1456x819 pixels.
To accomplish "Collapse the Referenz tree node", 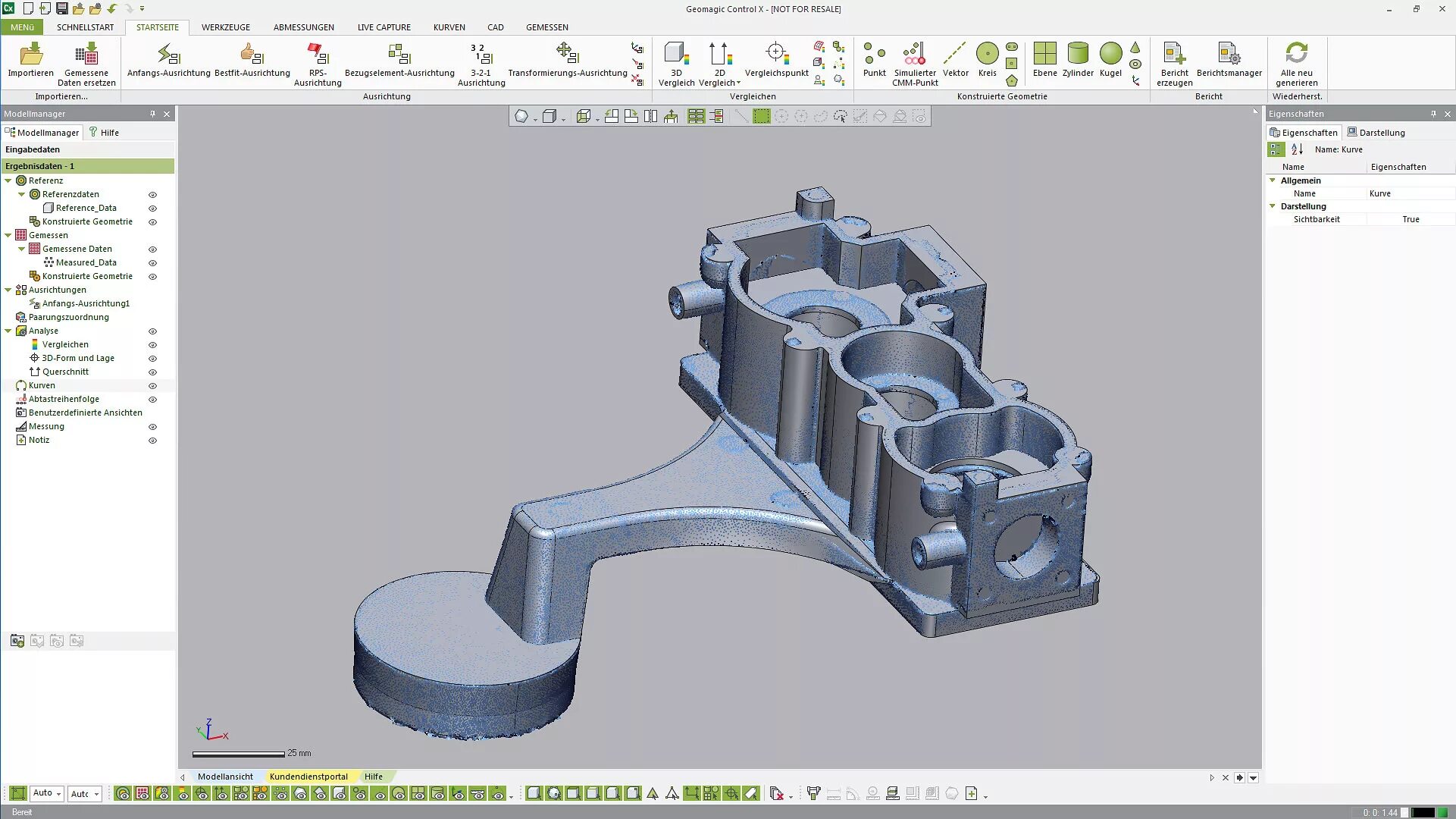I will click(8, 180).
